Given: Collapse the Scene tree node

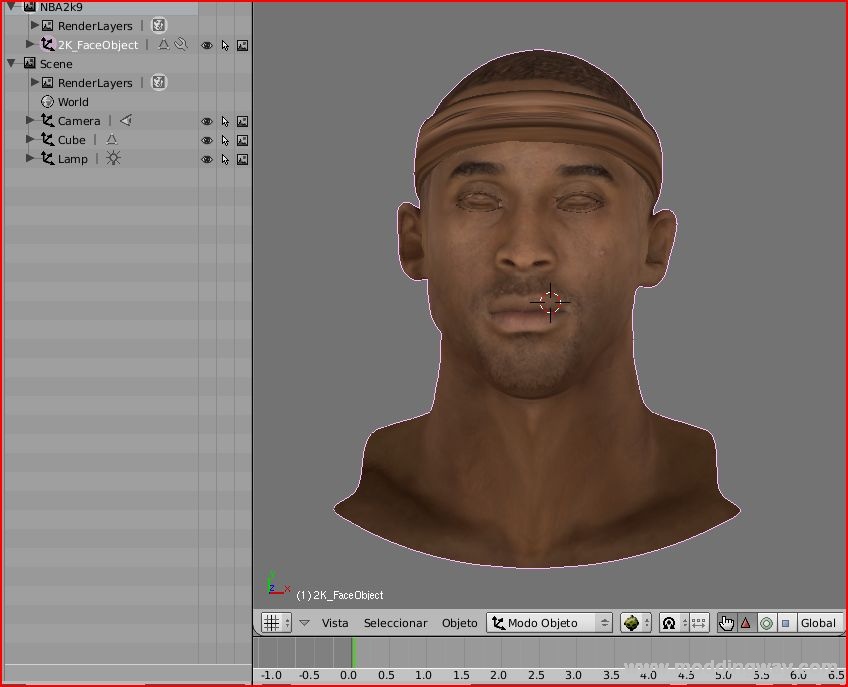Looking at the screenshot, I should (x=11, y=64).
